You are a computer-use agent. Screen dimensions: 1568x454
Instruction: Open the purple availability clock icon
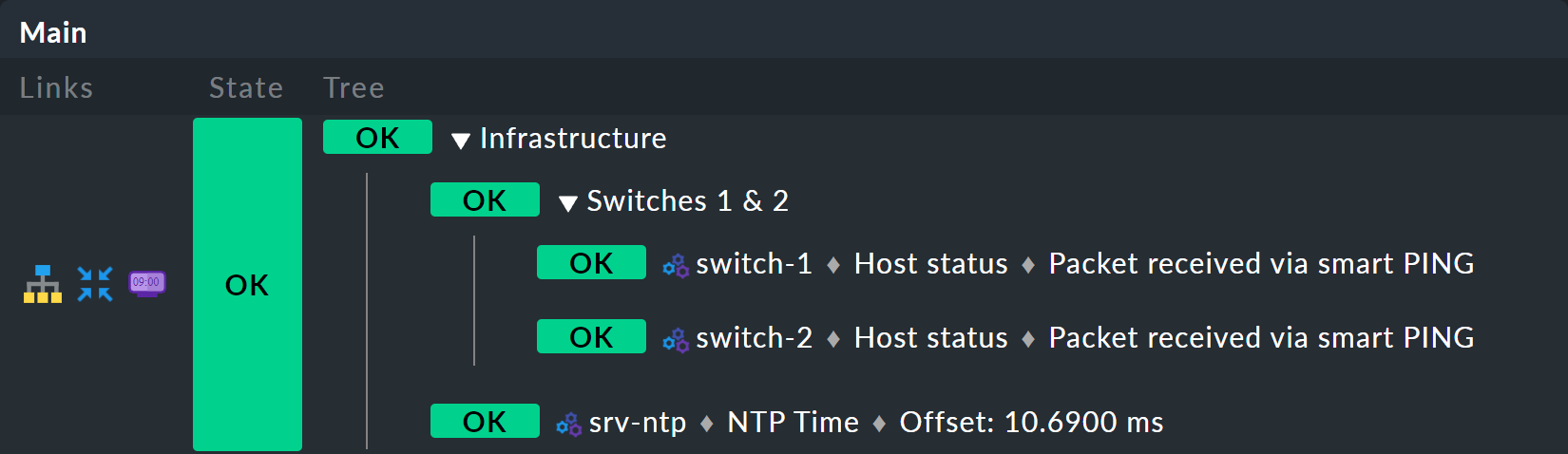pyautogui.click(x=147, y=283)
